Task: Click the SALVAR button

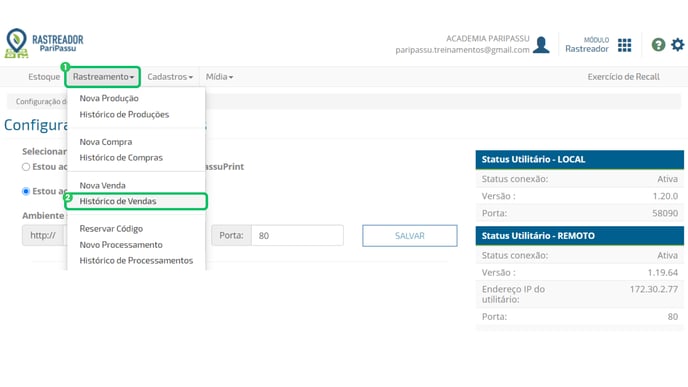Action: pyautogui.click(x=410, y=236)
